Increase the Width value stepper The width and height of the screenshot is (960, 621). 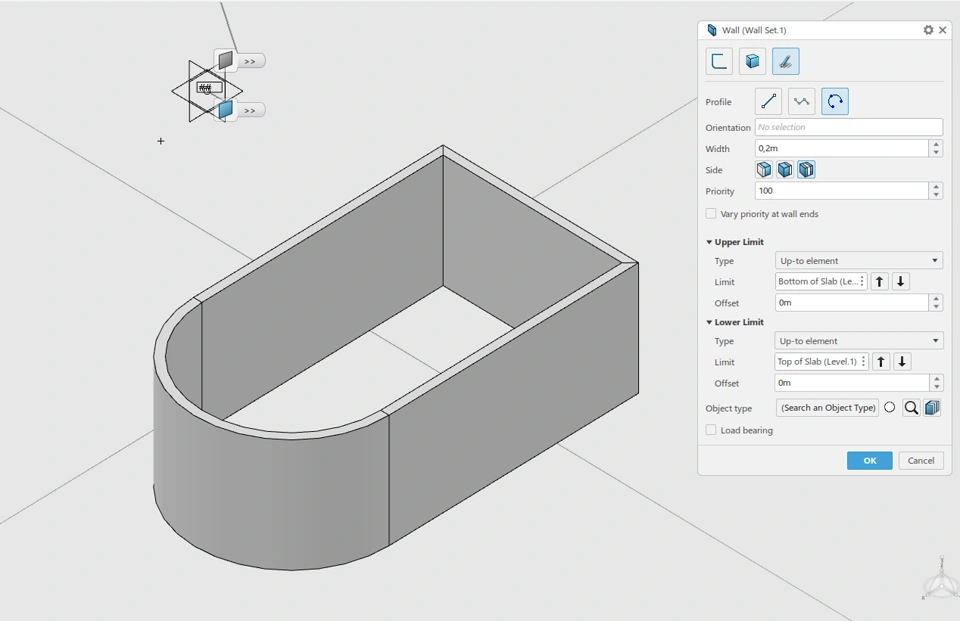pyautogui.click(x=936, y=145)
